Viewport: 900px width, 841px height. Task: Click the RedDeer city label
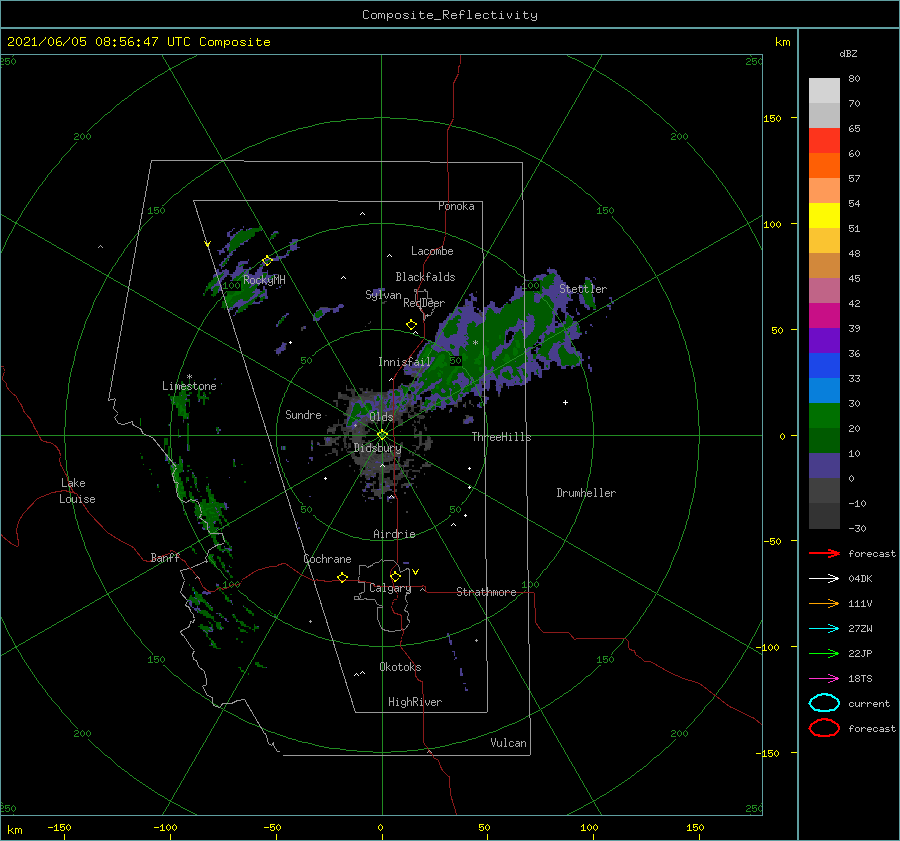[424, 303]
